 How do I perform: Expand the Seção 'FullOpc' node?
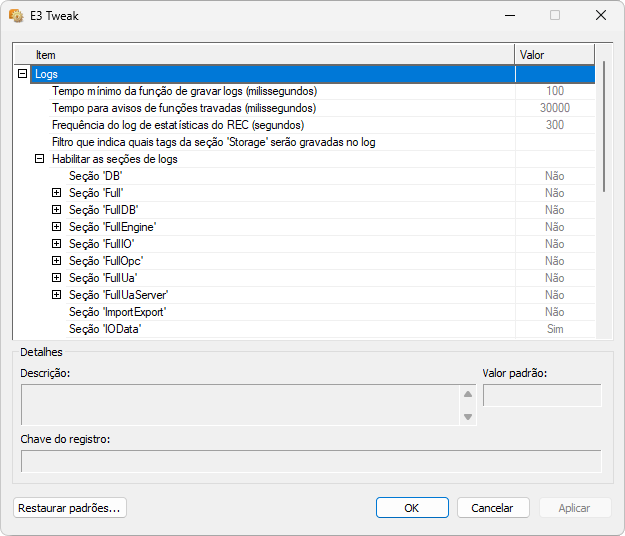click(57, 261)
